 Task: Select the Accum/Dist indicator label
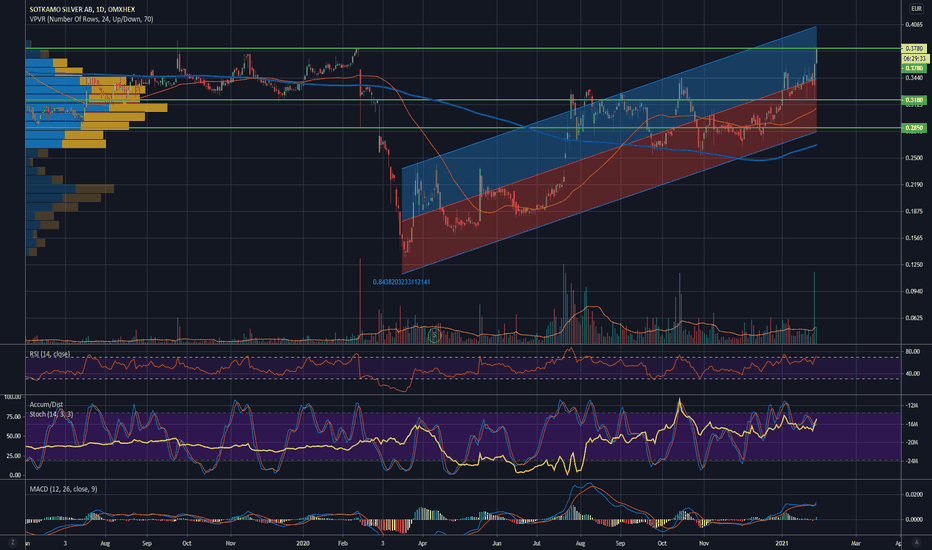46,404
